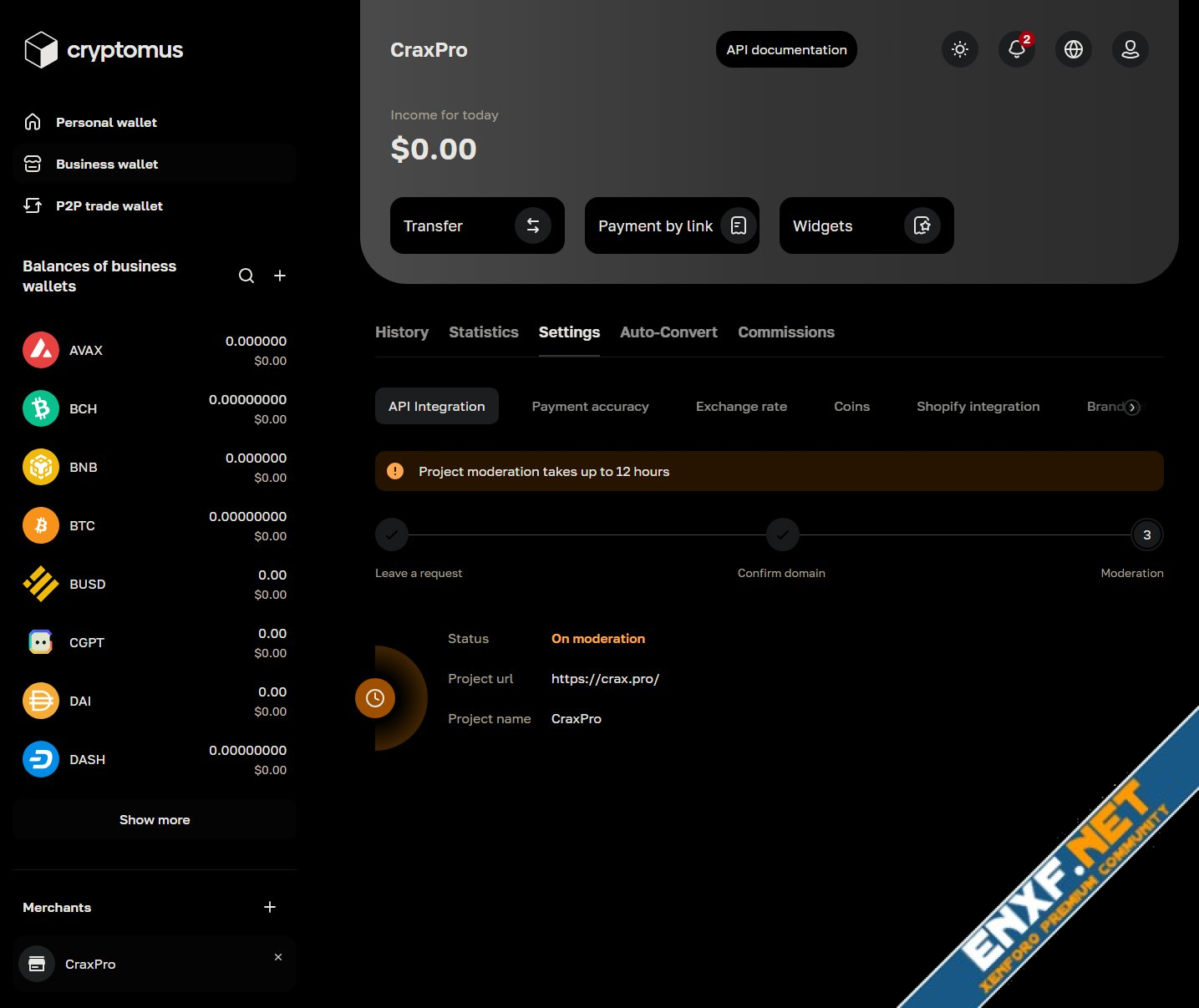Open the Commissions tab
1199x1008 pixels.
click(785, 332)
